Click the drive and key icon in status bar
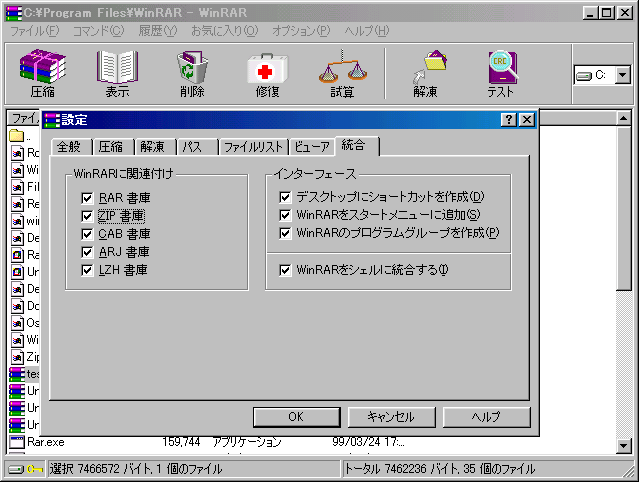This screenshot has height=482, width=639. [x=26, y=469]
